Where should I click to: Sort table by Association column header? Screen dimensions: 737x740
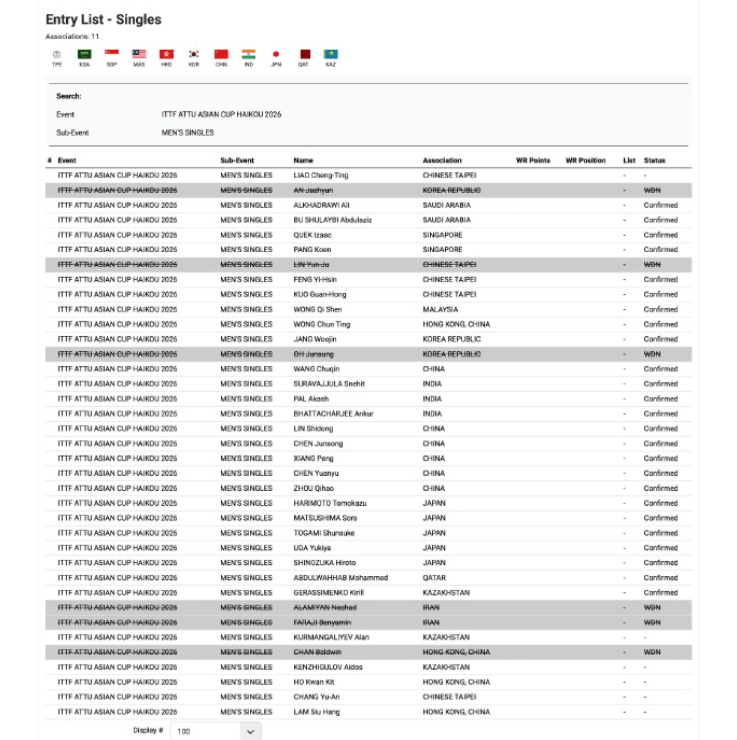[x=442, y=160]
